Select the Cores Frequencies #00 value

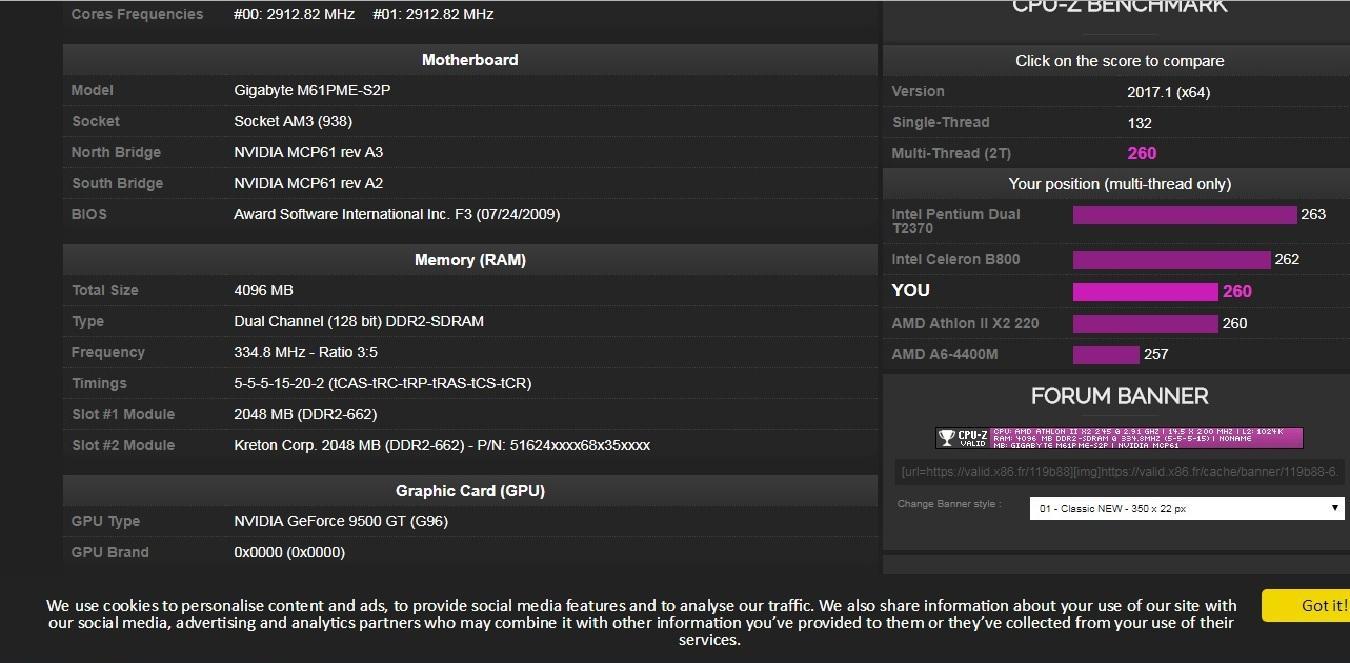[x=294, y=14]
